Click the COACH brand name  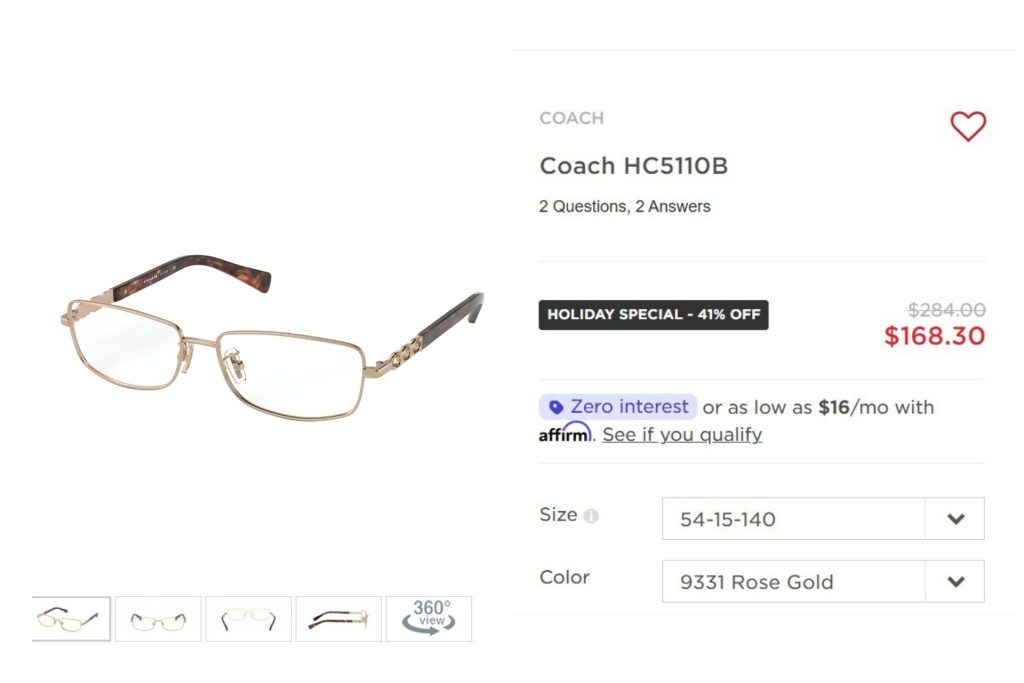(x=571, y=118)
